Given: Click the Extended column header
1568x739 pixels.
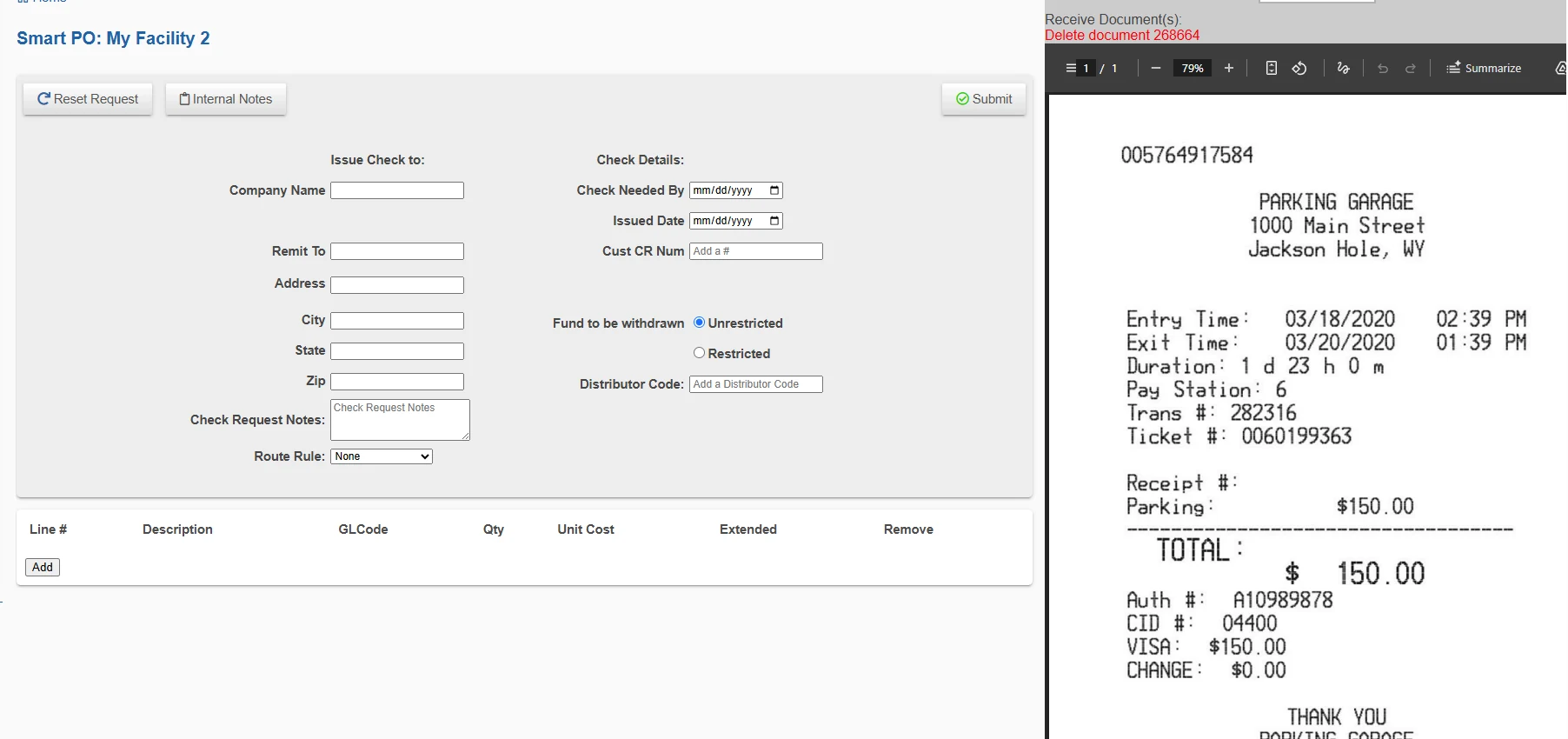Looking at the screenshot, I should [x=748, y=529].
